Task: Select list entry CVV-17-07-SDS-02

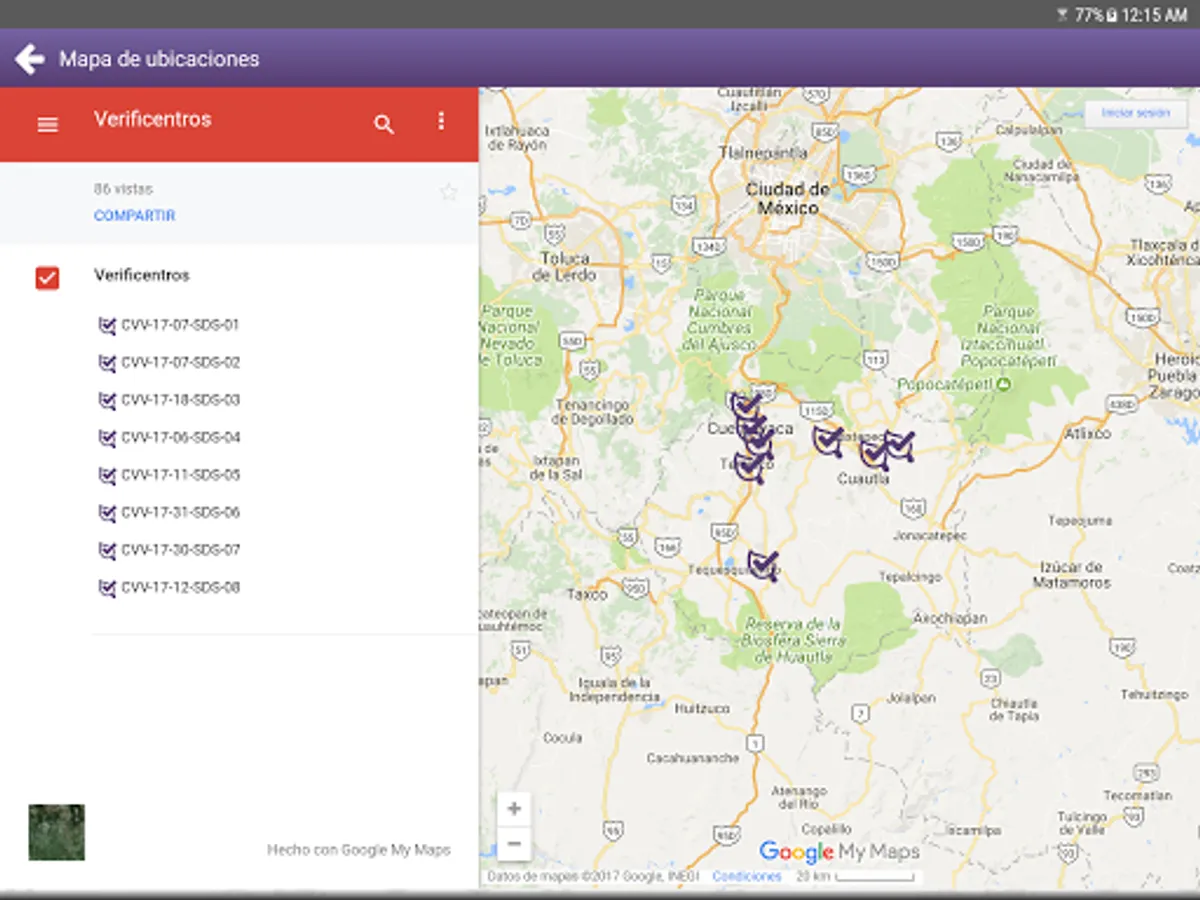Action: pyautogui.click(x=180, y=362)
